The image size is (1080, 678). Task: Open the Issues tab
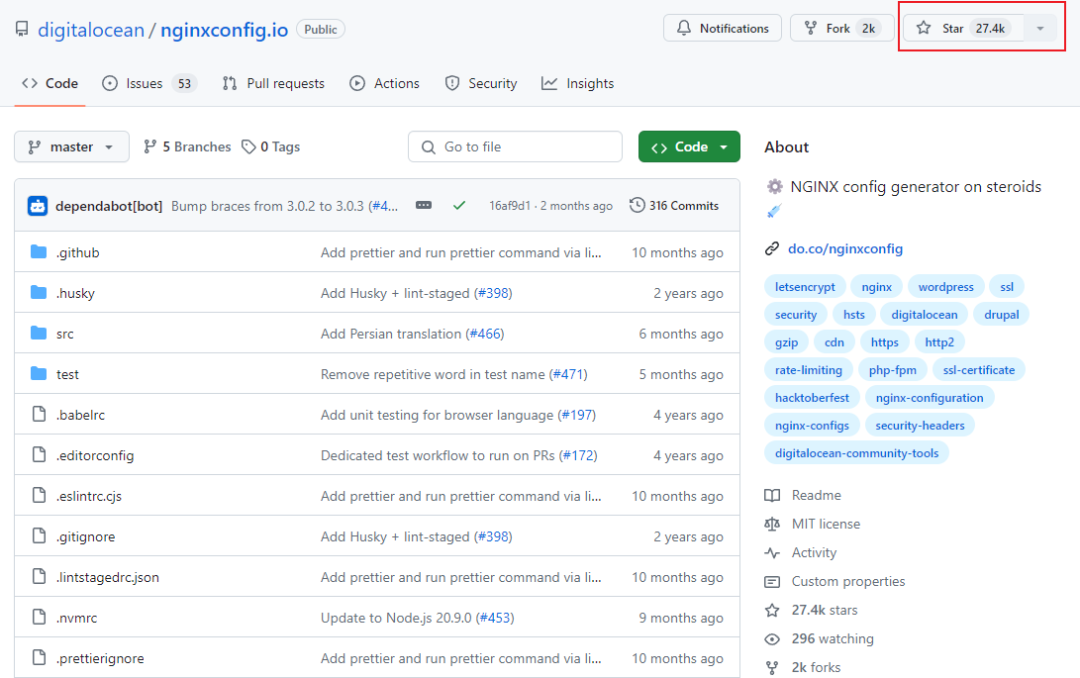tap(149, 83)
